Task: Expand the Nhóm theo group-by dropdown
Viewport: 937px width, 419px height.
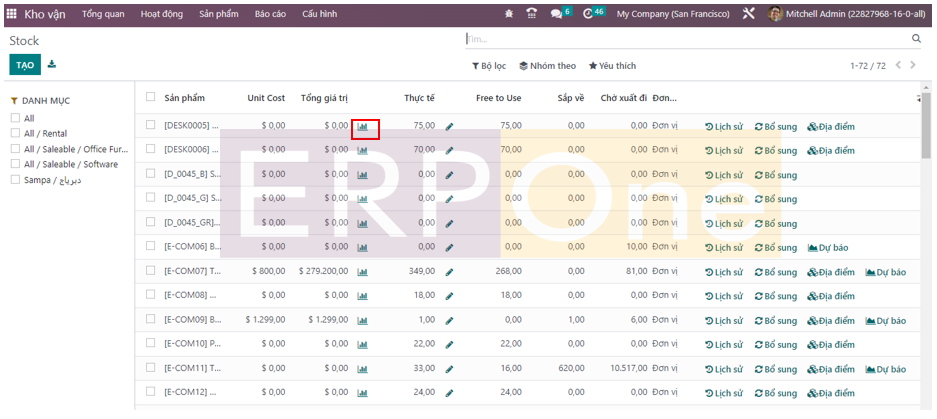Action: [x=547, y=66]
